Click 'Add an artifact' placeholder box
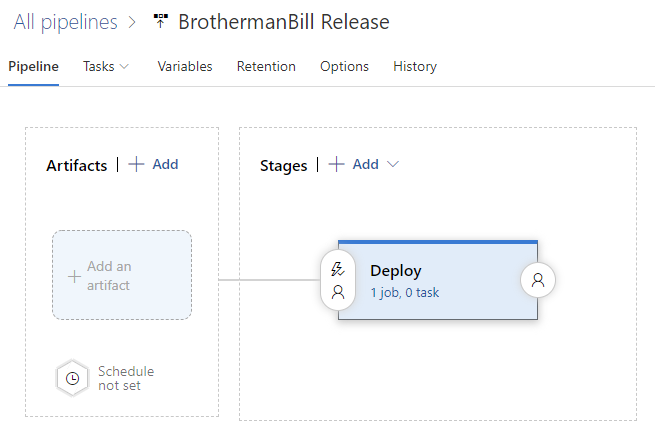655x436 pixels. pyautogui.click(x=122, y=275)
